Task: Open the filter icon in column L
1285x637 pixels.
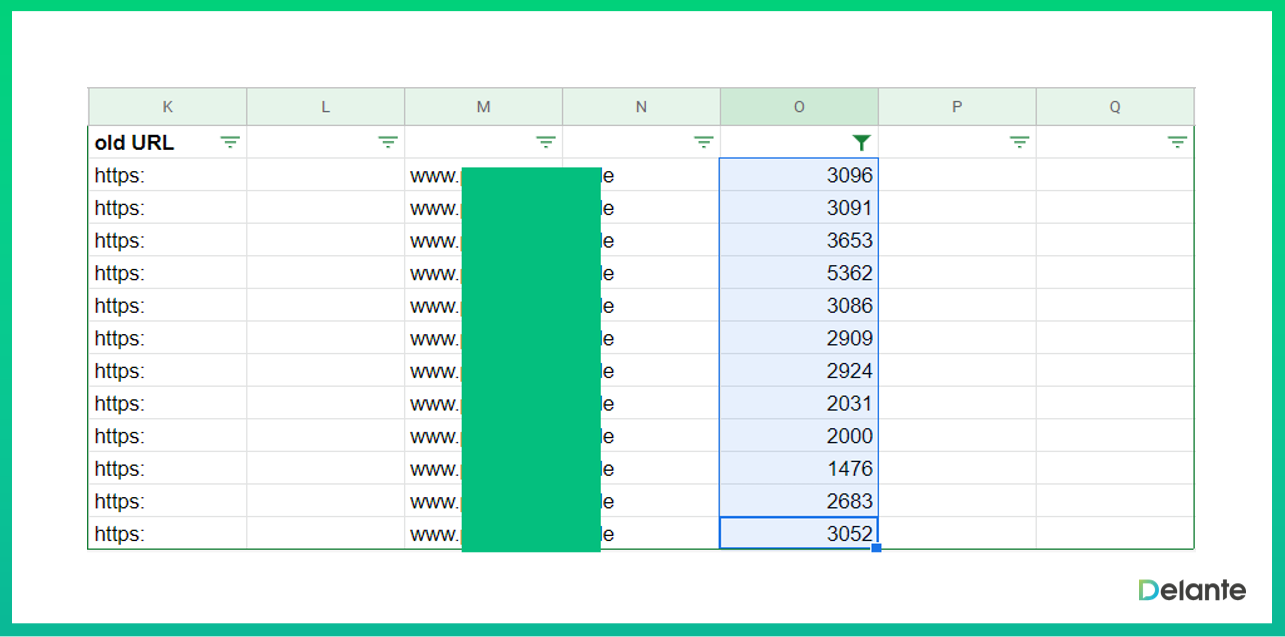Action: click(388, 143)
